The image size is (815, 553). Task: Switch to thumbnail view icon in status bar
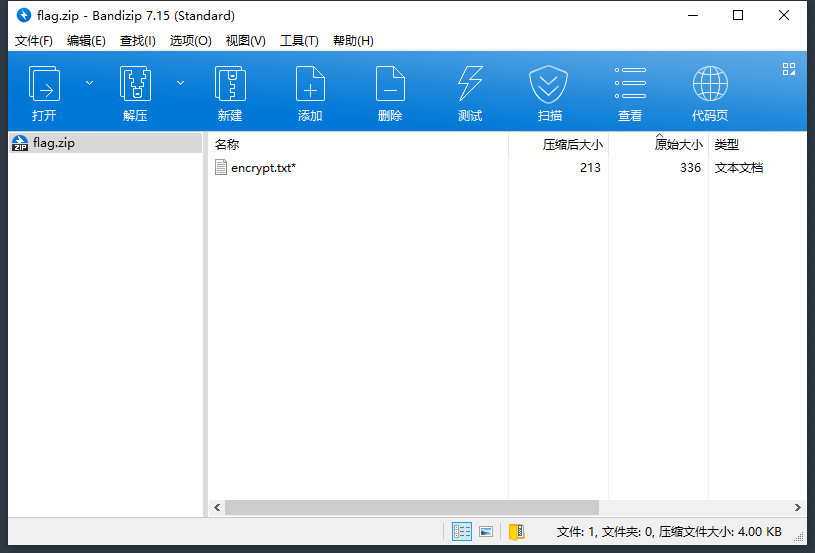click(x=486, y=531)
